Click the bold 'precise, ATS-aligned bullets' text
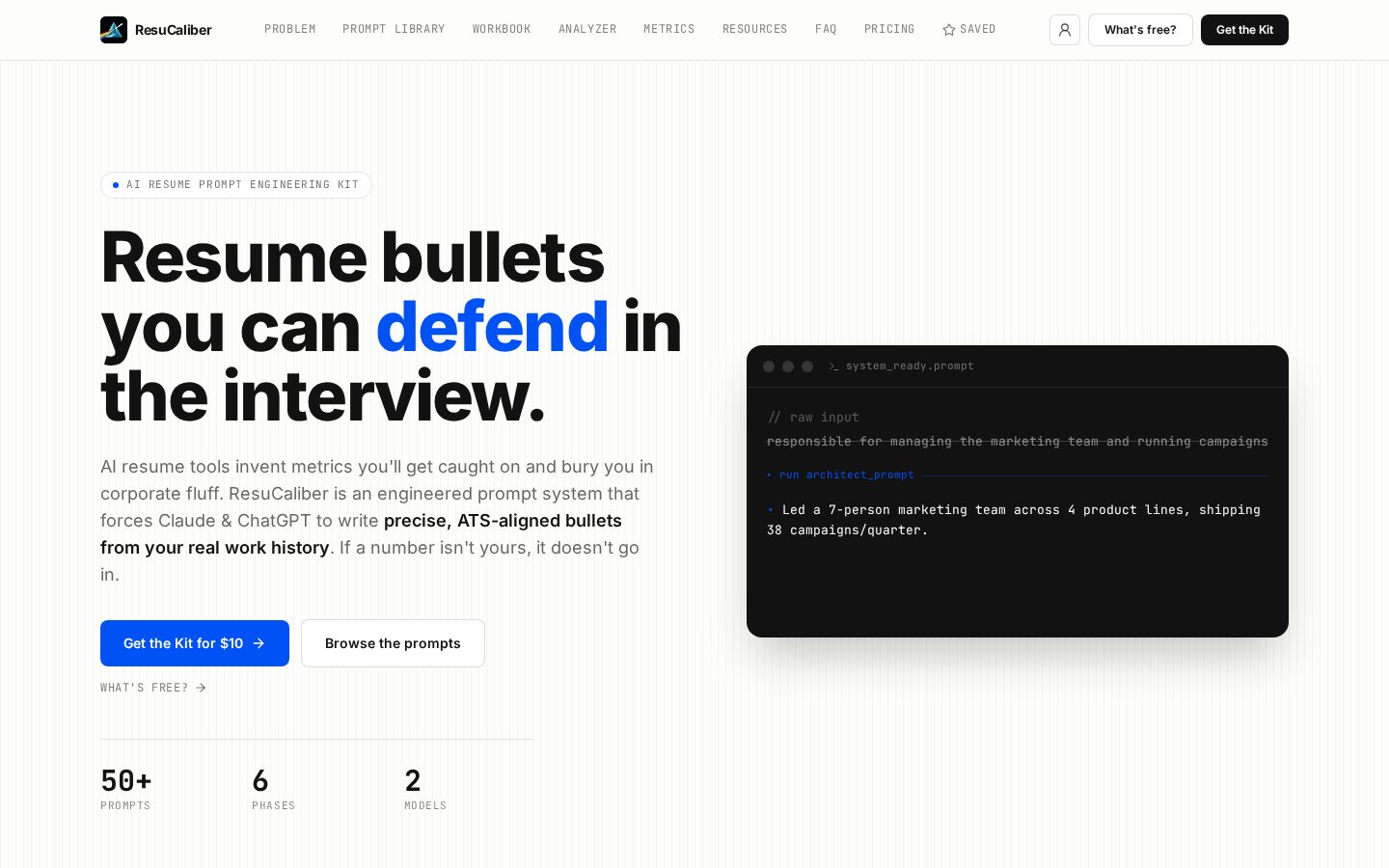This screenshot has height=868, width=1389. (x=503, y=521)
